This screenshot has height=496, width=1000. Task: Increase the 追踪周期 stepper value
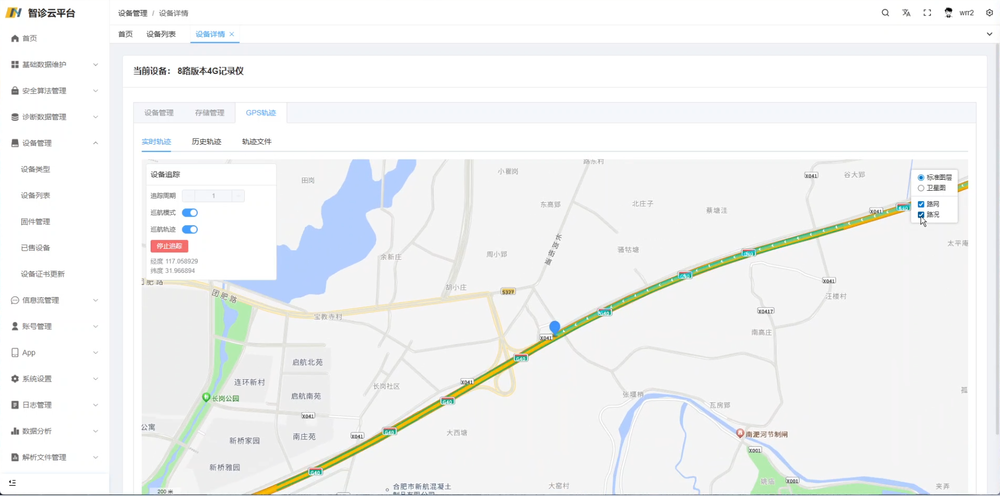238,196
